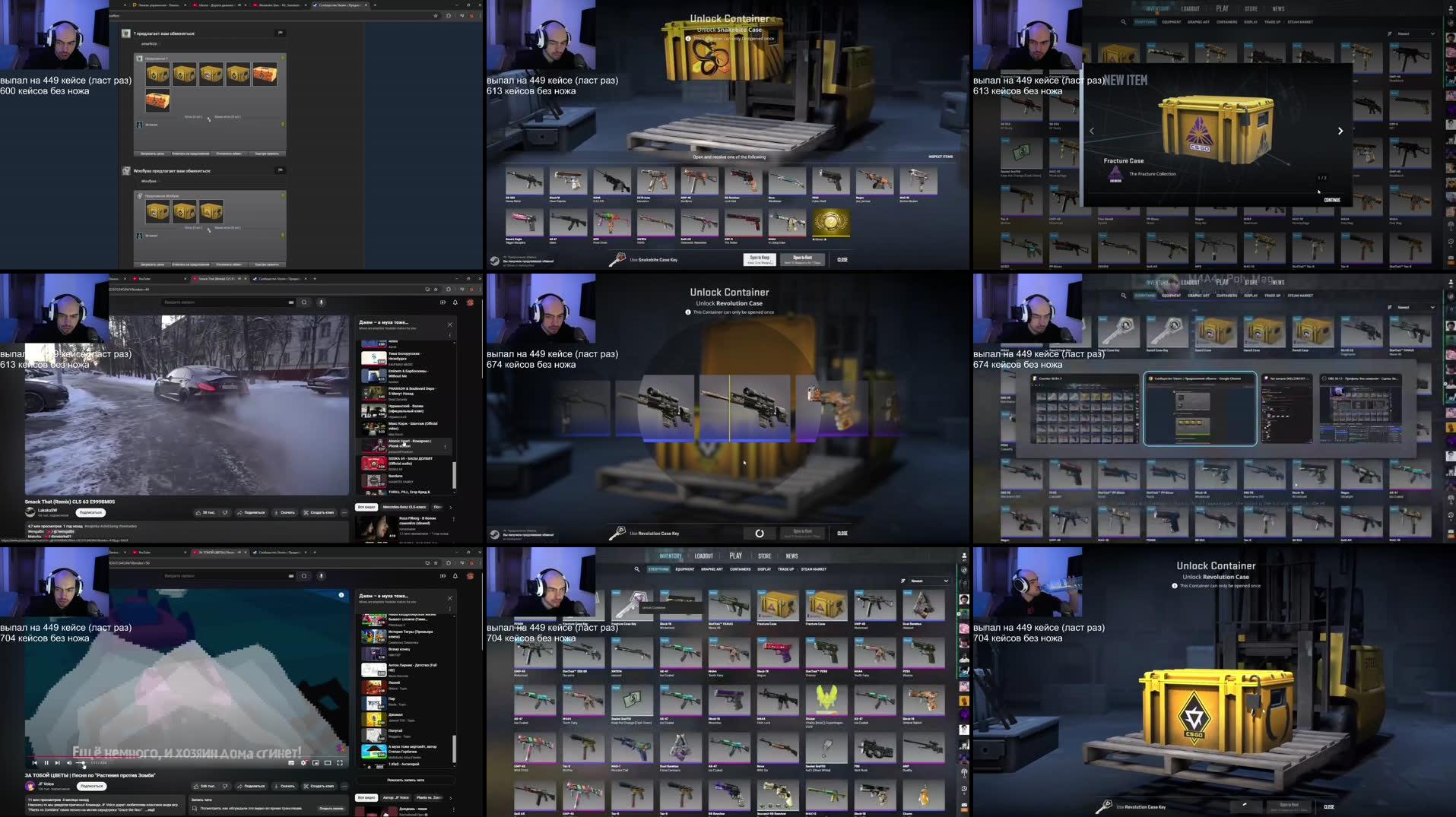
Task: Toggle theater mode in ЗА ТОБОЙ ЦВЕТЫ player
Action: [328, 762]
